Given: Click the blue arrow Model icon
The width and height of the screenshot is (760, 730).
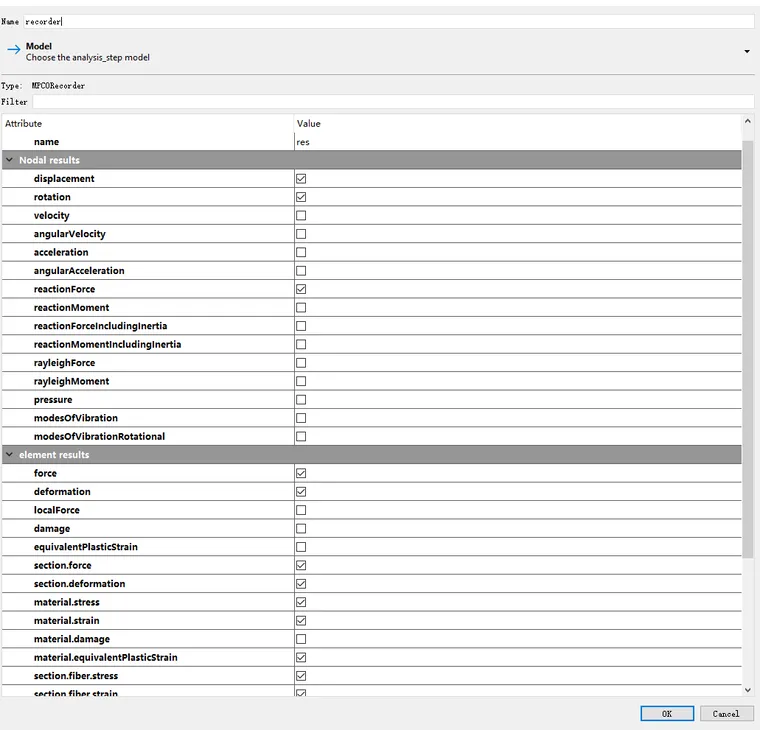Looking at the screenshot, I should coord(14,50).
